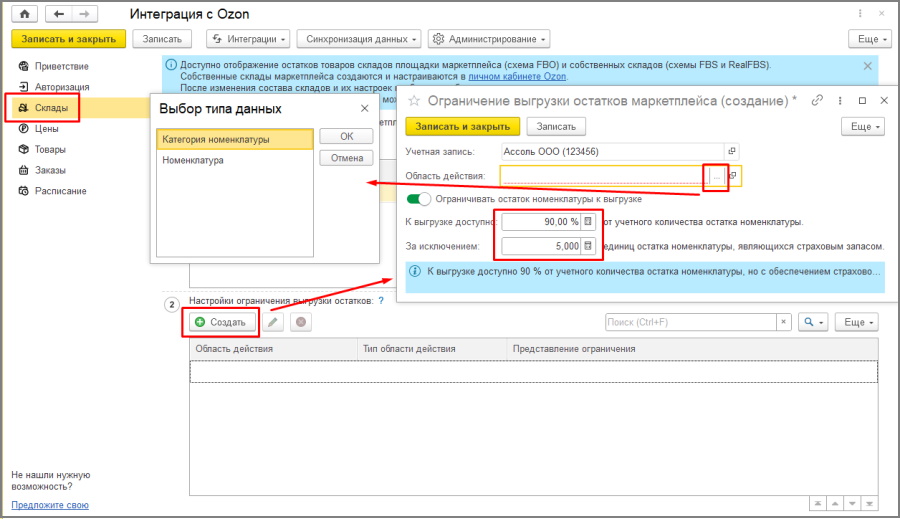
Task: Open the Область действия linked object icon
Action: (732, 176)
